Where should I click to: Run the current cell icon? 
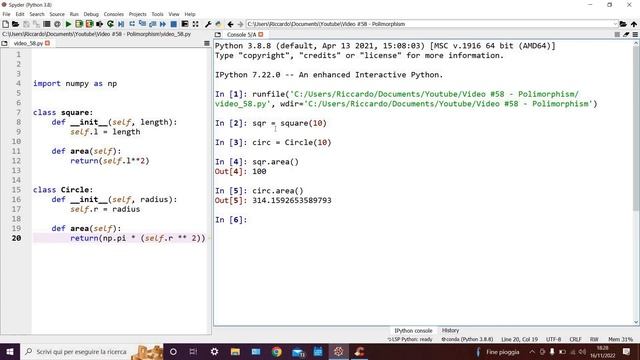click(79, 24)
